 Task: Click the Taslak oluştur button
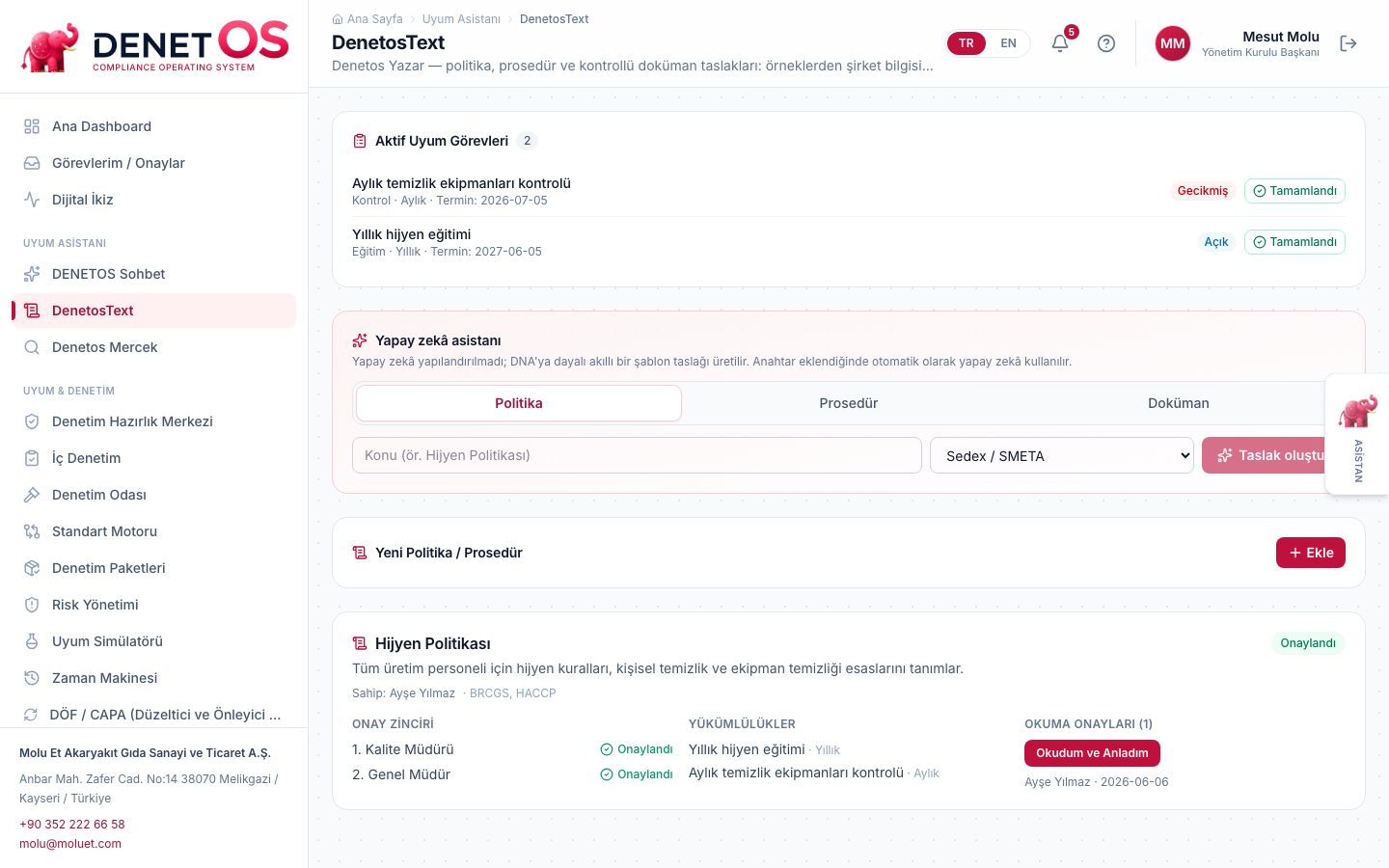(1273, 455)
